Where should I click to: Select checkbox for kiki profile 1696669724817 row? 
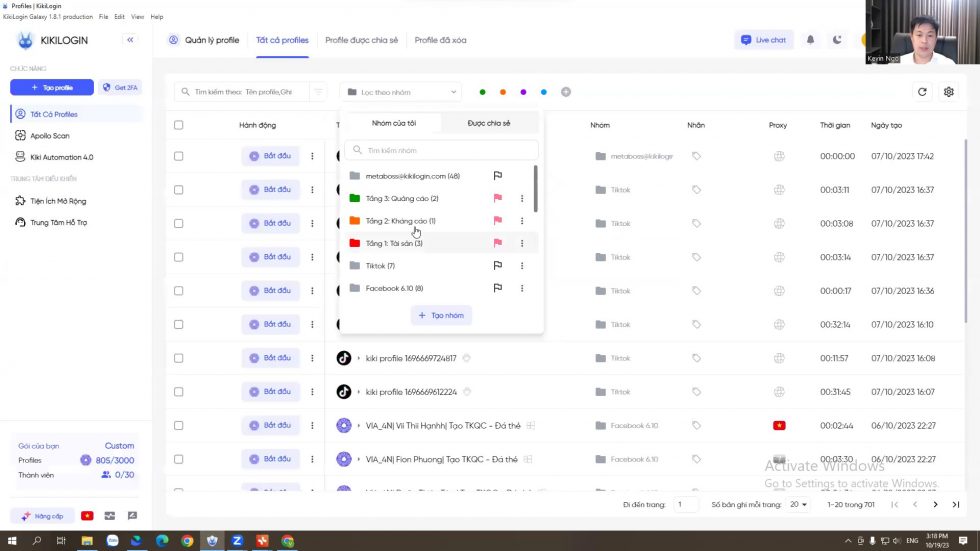[179, 358]
